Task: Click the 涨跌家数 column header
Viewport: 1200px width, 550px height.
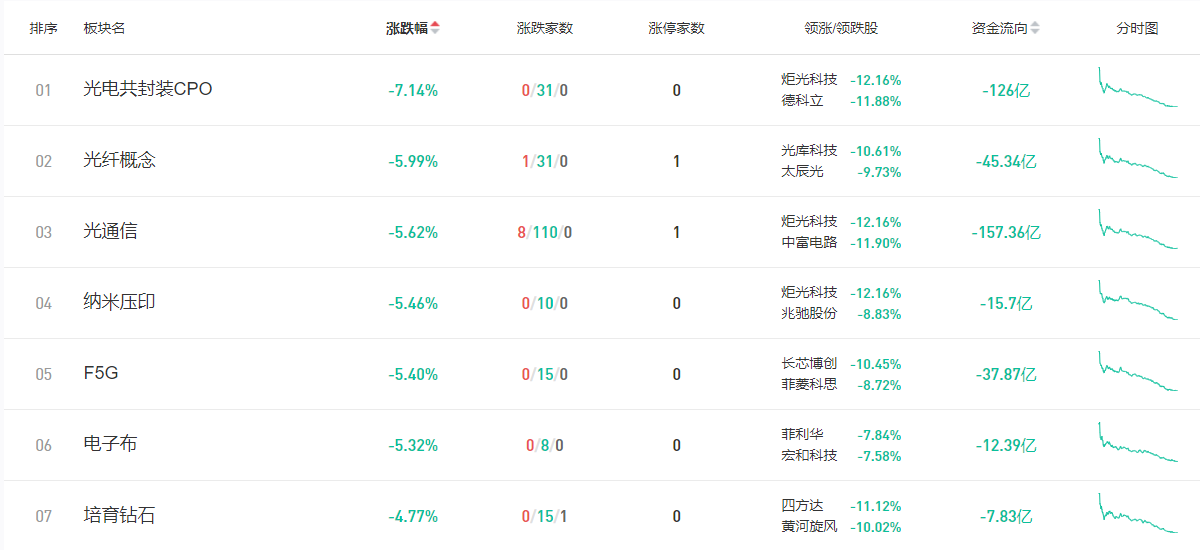Action: [x=545, y=28]
